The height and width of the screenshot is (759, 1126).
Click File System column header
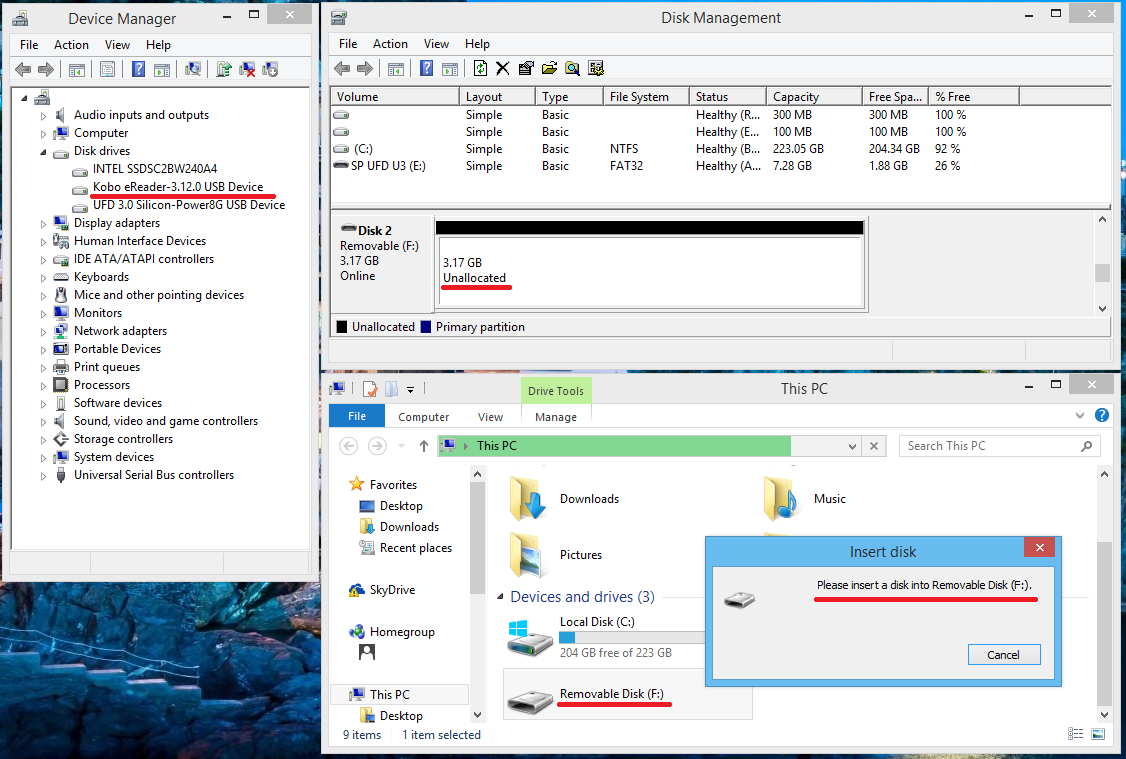click(646, 97)
